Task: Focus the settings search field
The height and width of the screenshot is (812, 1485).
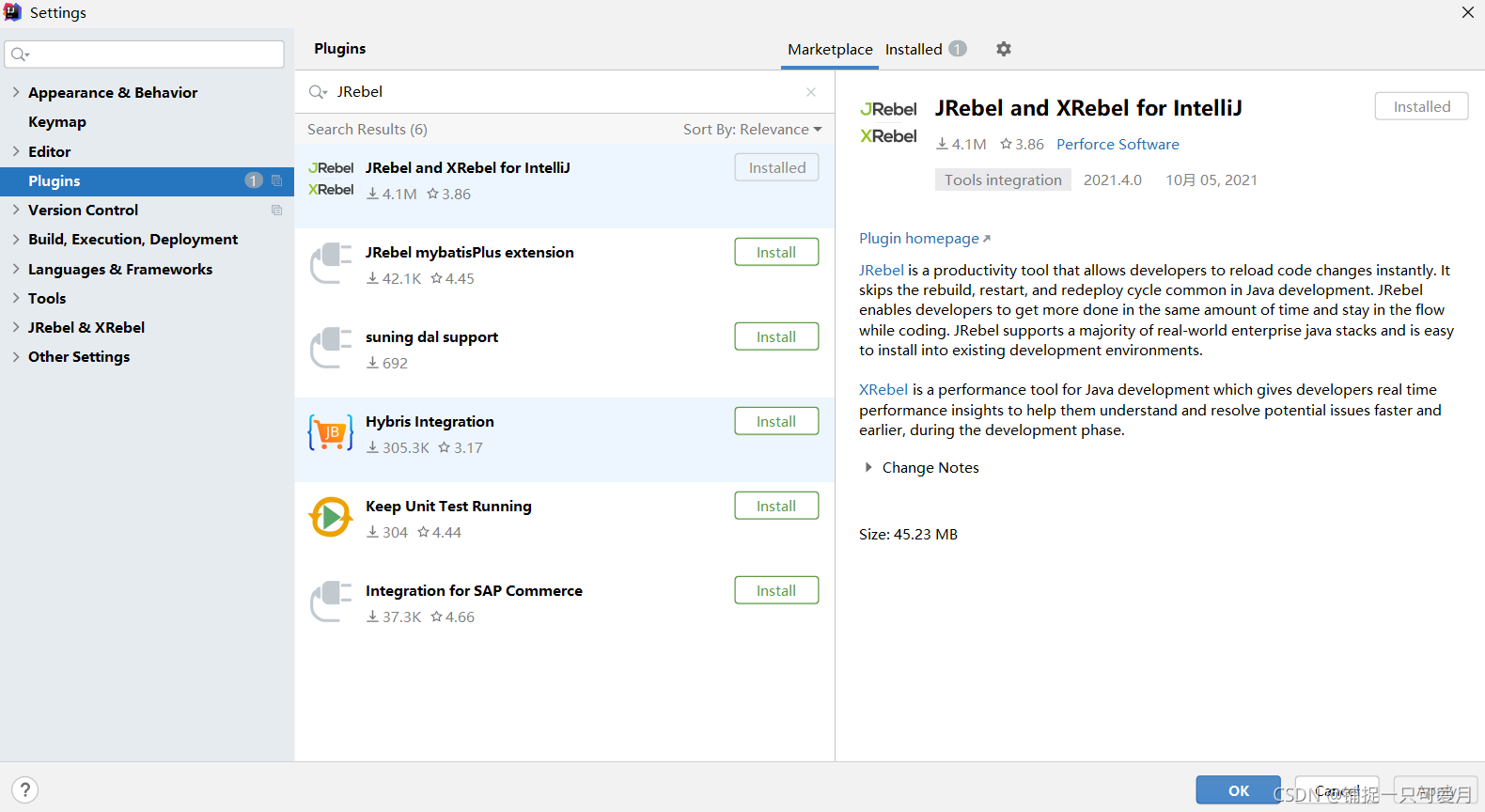Action: [150, 55]
